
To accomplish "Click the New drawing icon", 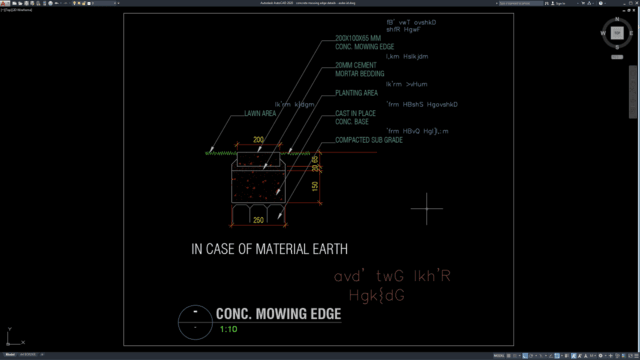I will click(14, 3).
